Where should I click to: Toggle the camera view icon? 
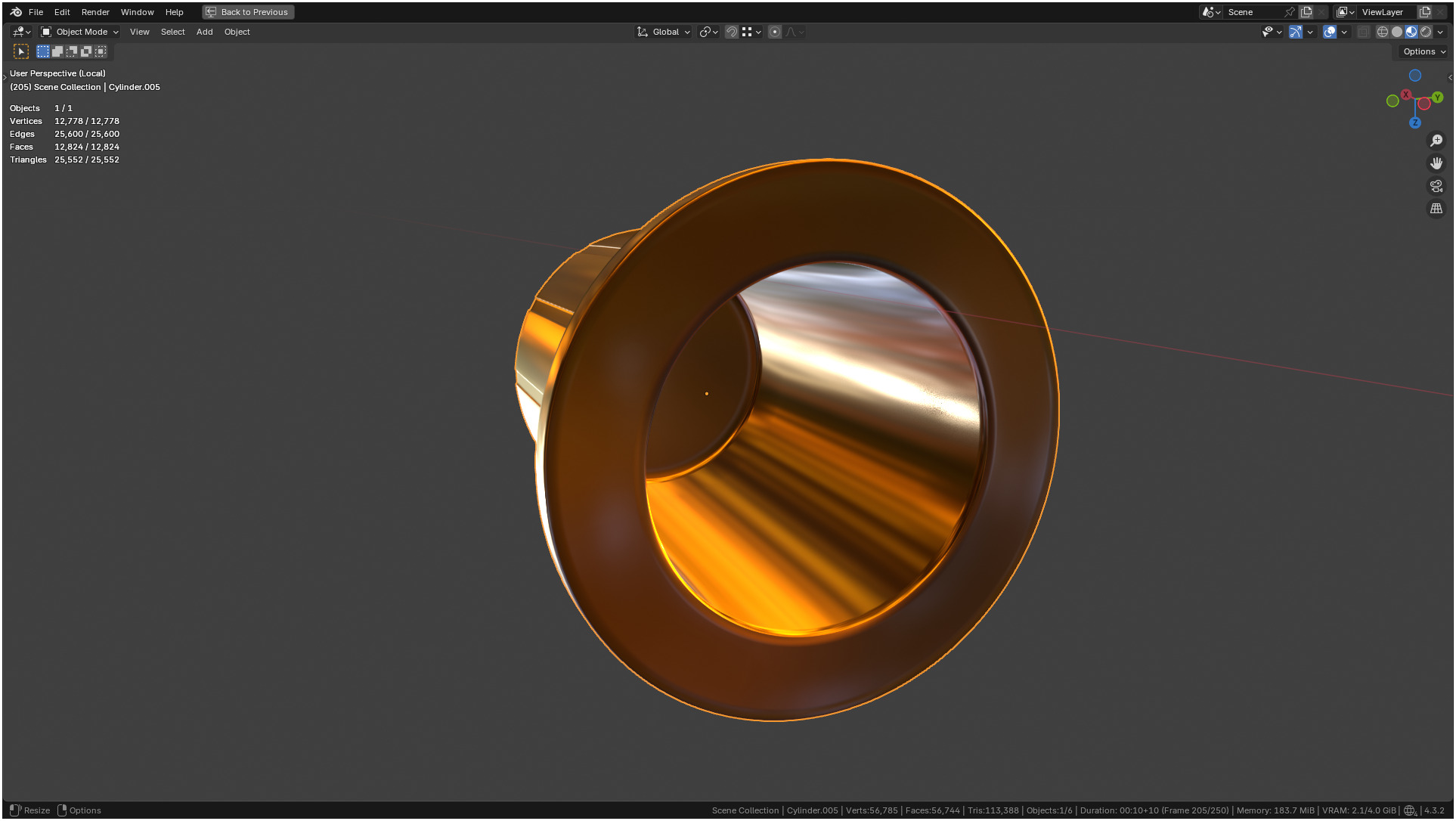(x=1436, y=186)
